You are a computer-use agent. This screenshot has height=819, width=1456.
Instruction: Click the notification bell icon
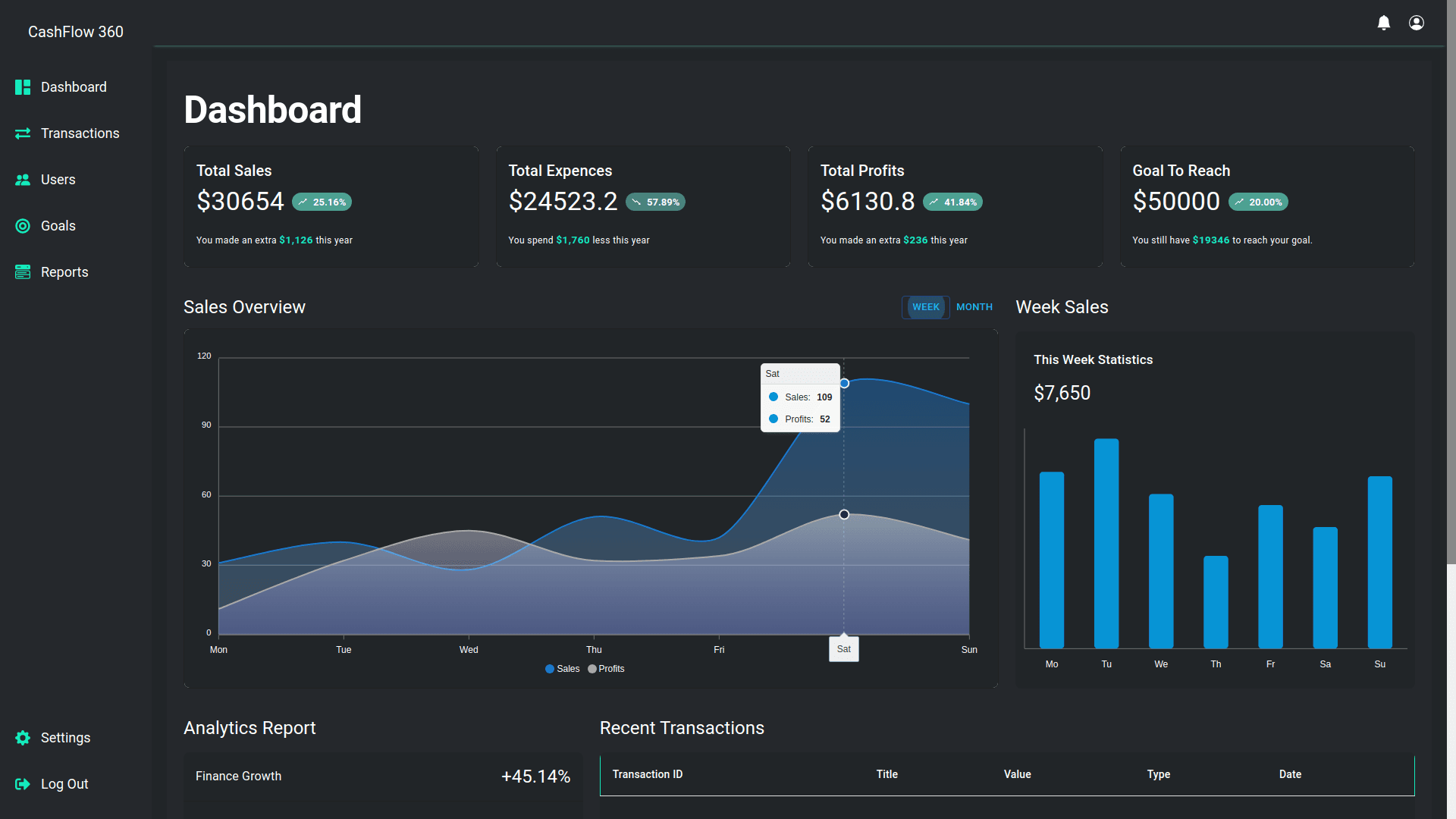click(x=1383, y=23)
